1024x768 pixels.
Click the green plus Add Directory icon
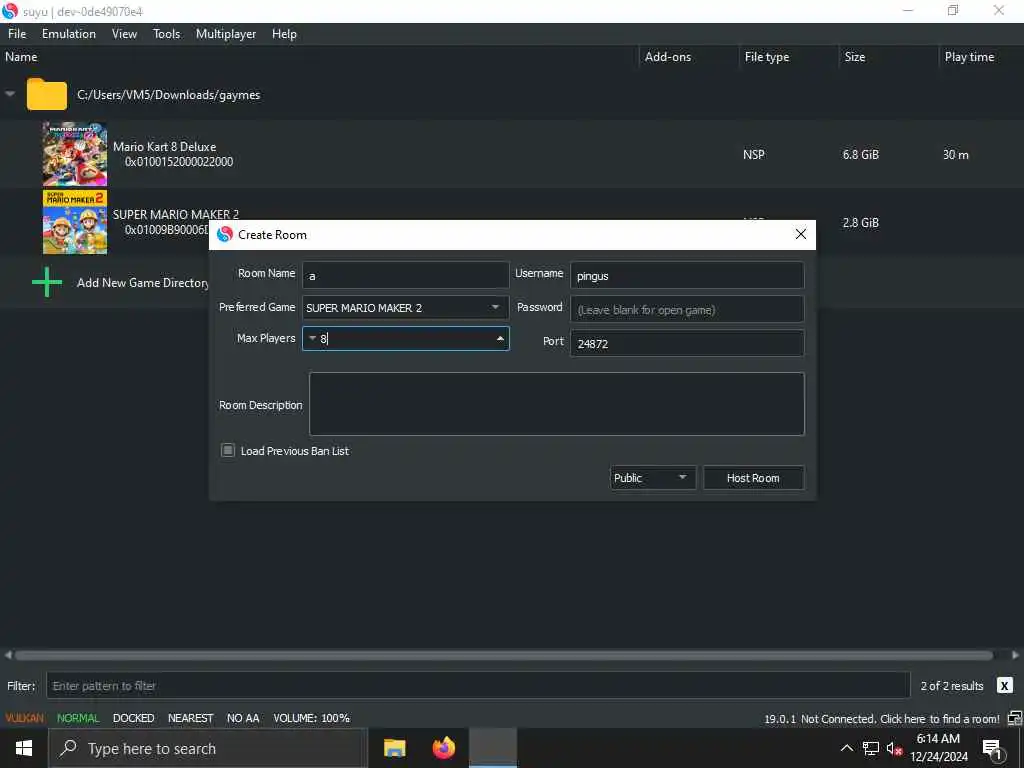[47, 282]
